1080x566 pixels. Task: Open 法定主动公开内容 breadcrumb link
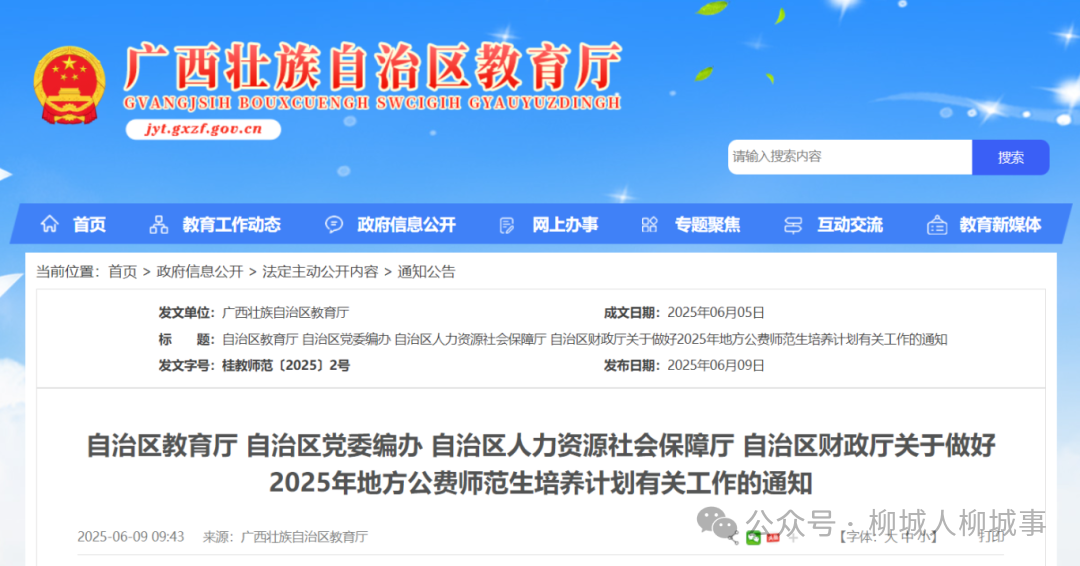click(320, 271)
